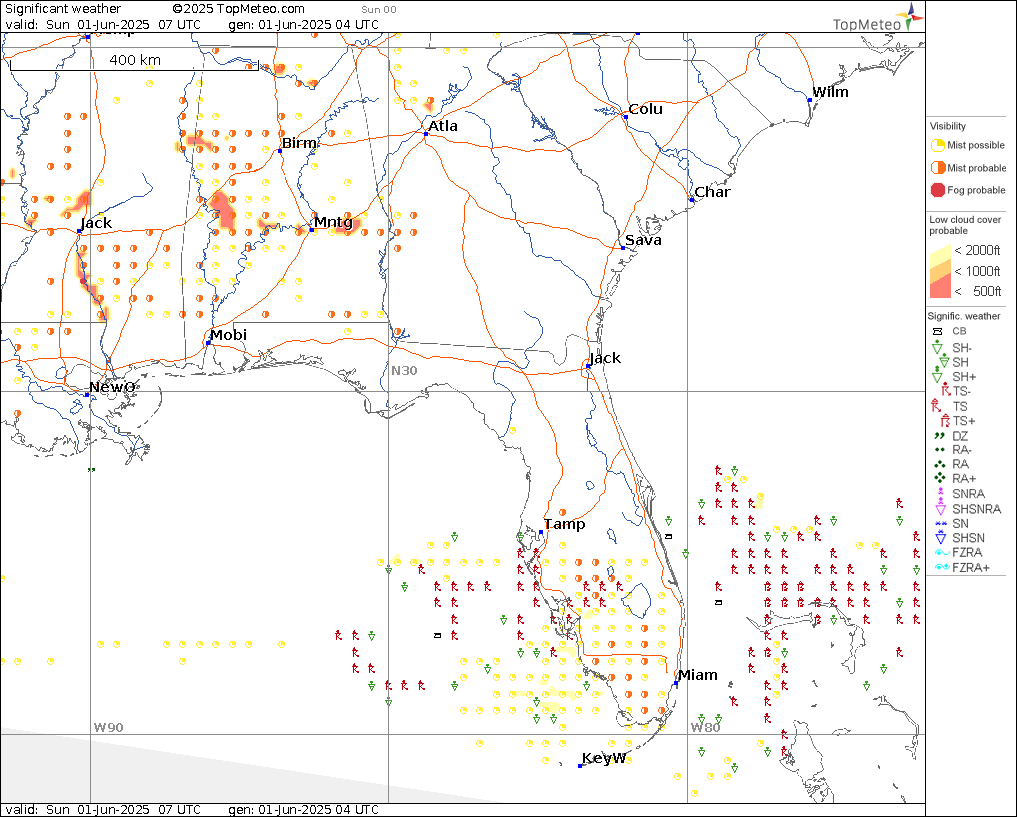The width and height of the screenshot is (1017, 817).
Task: Click the < 2000ft cloud cover swatch
Action: (x=940, y=255)
